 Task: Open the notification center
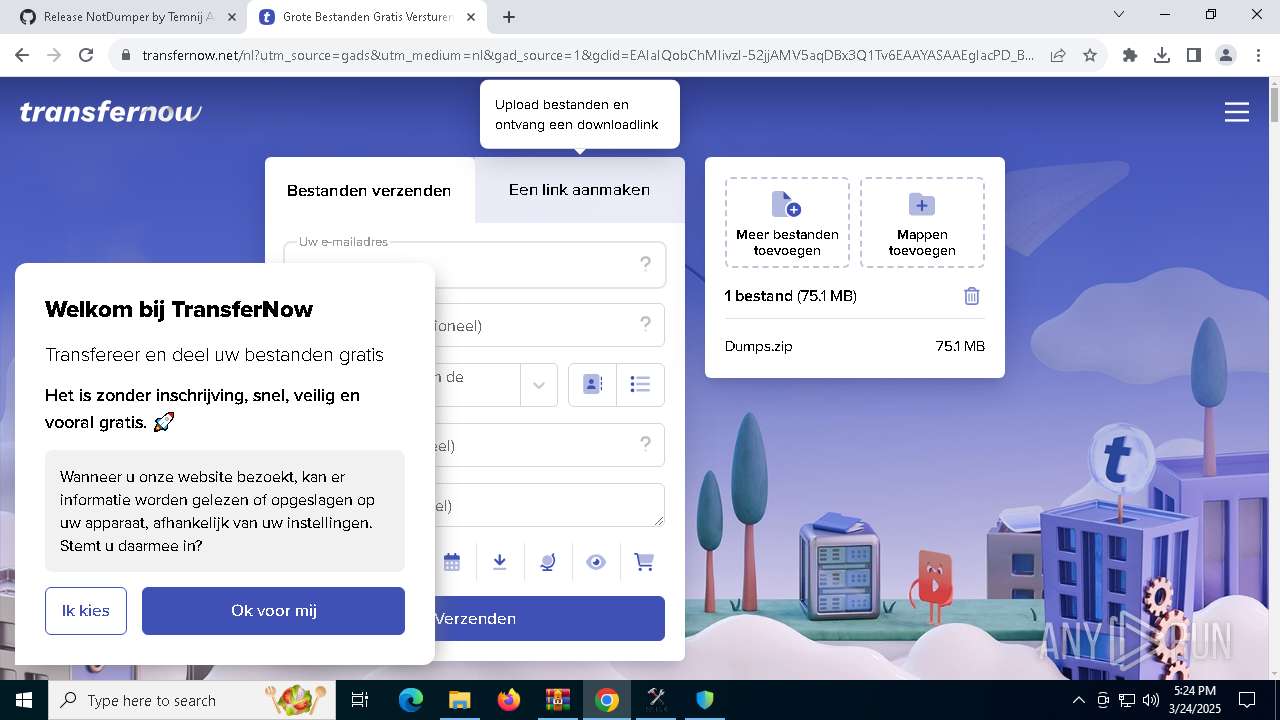(x=1247, y=700)
